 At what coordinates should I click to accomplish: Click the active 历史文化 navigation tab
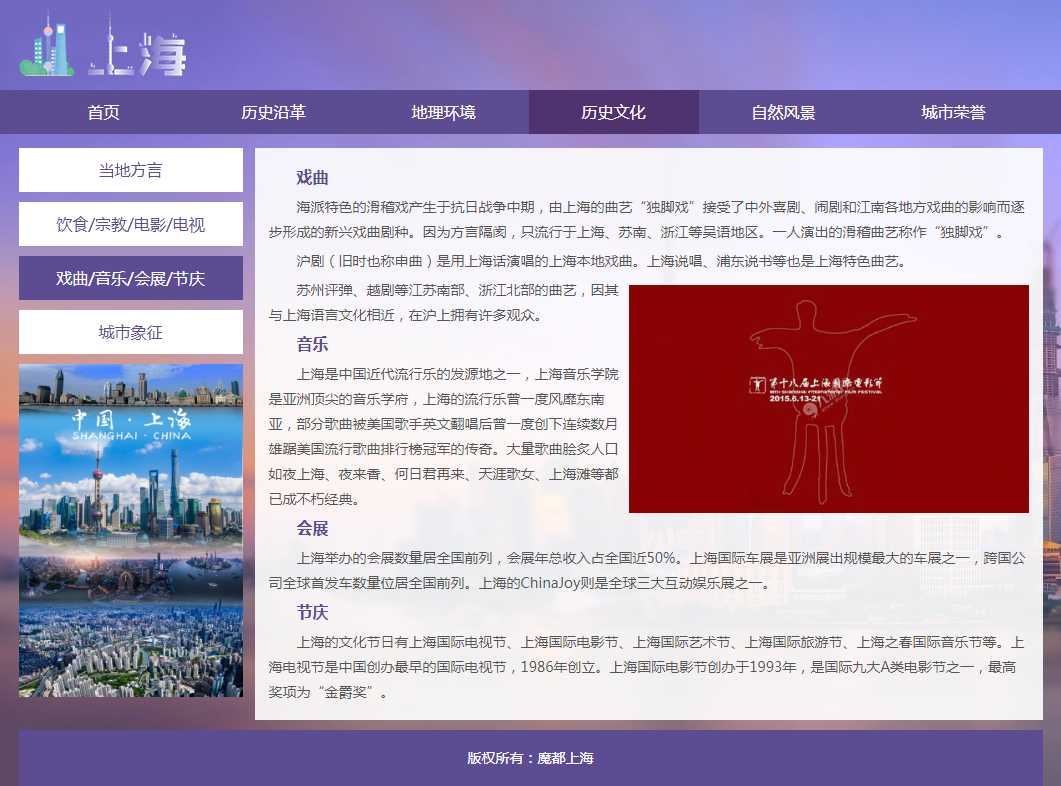[613, 112]
